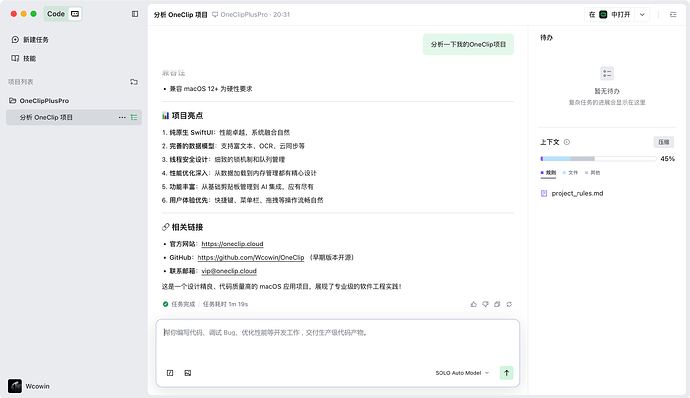Open the github.com/Wcowin/OneClip link

coord(251,258)
